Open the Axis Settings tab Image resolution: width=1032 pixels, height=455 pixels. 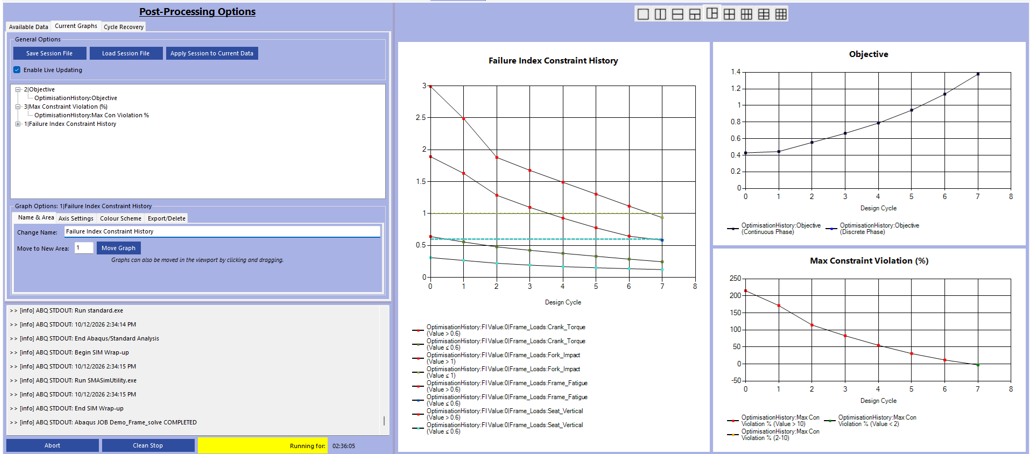76,218
